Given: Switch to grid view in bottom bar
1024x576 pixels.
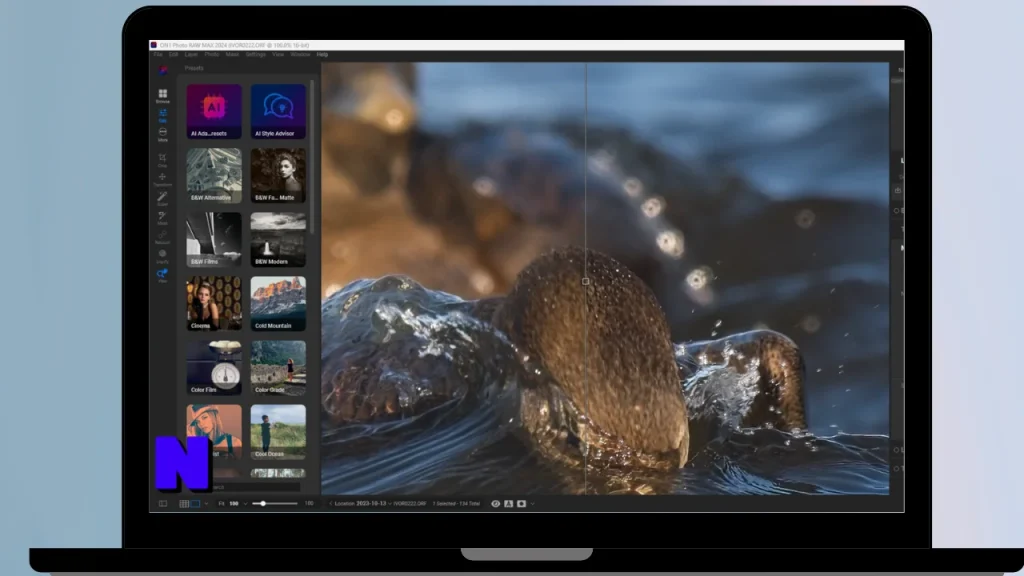Looking at the screenshot, I should coord(184,504).
